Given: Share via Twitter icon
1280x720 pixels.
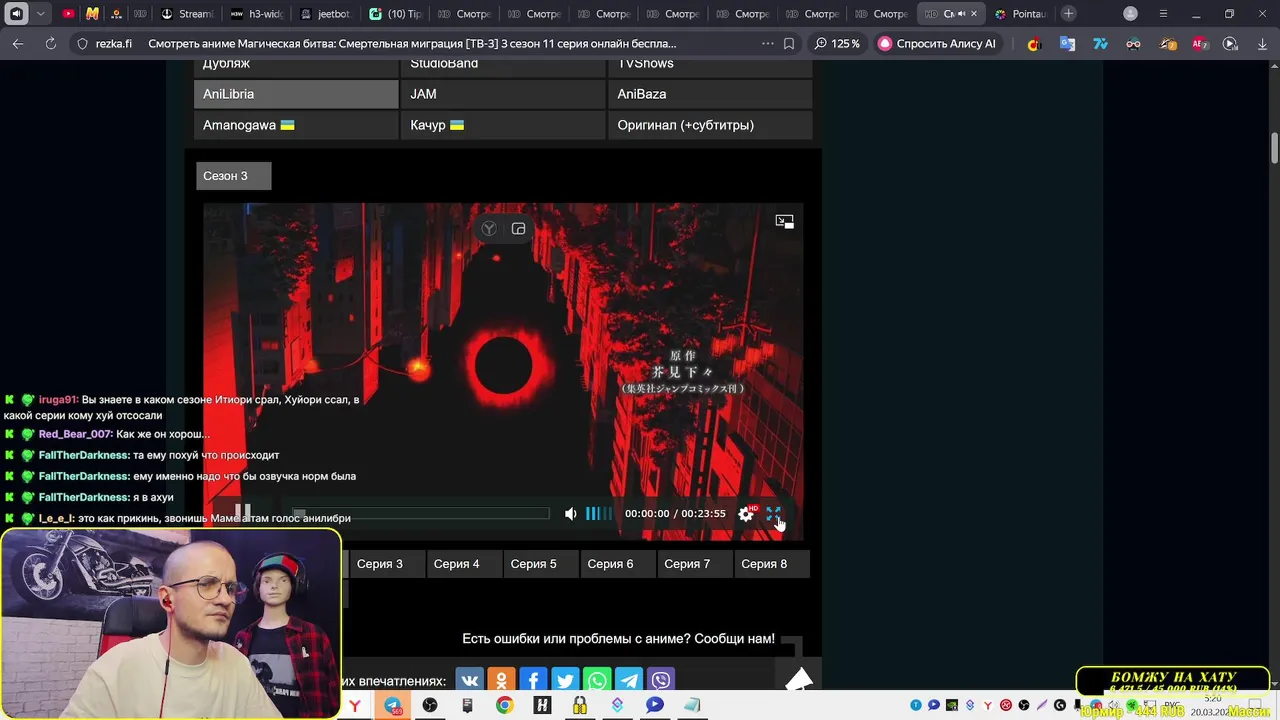Looking at the screenshot, I should [x=565, y=681].
